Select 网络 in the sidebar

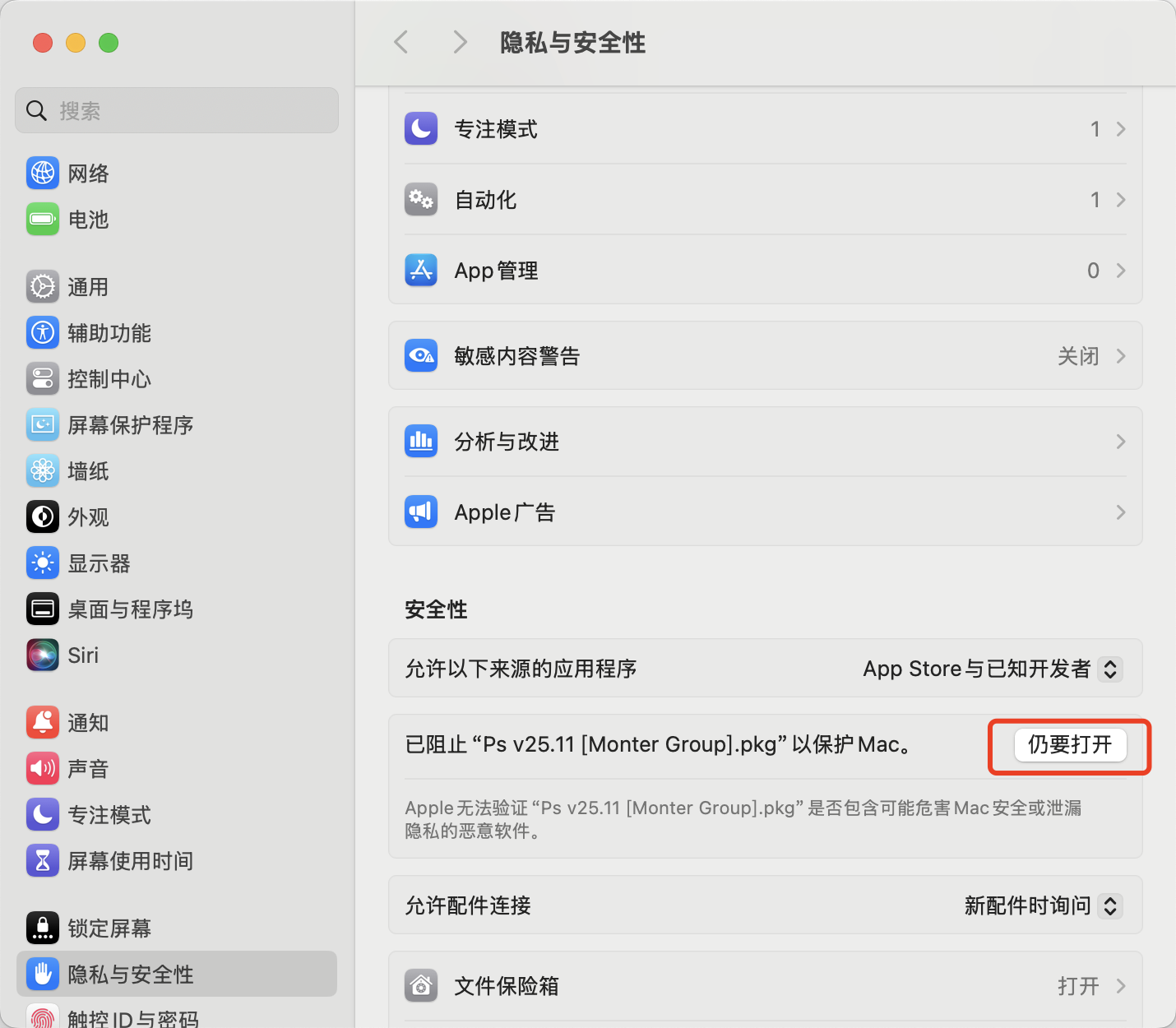coord(177,174)
